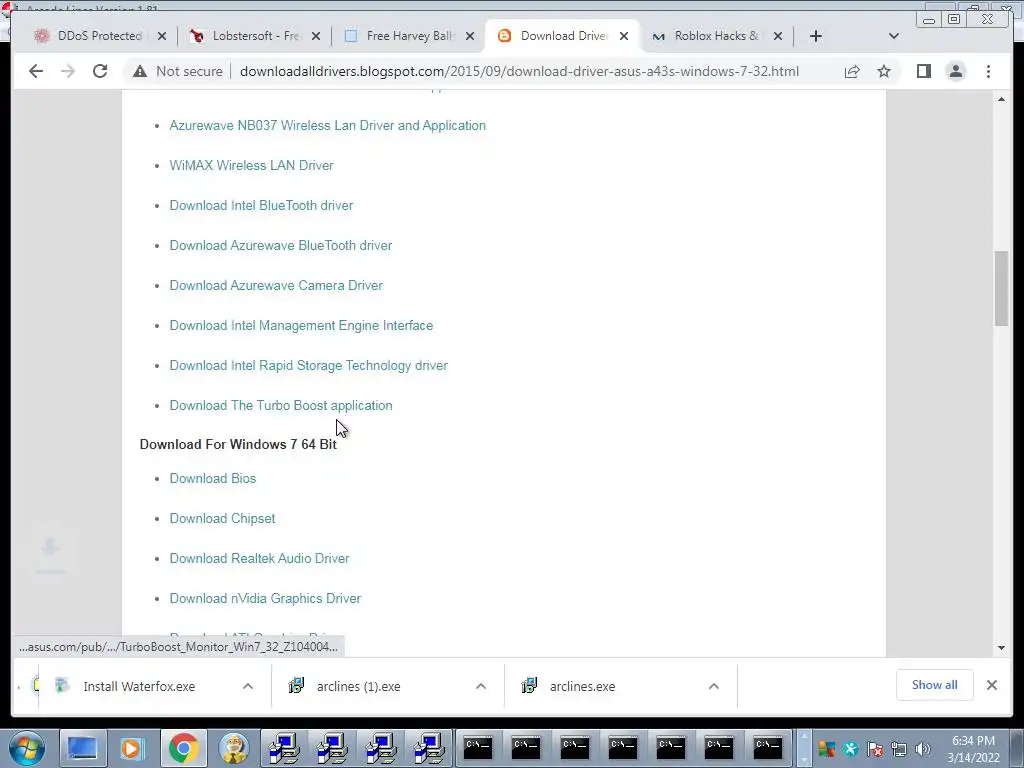Select the last installer taskbar icon
This screenshot has height=768, width=1024.
pyautogui.click(x=430, y=748)
